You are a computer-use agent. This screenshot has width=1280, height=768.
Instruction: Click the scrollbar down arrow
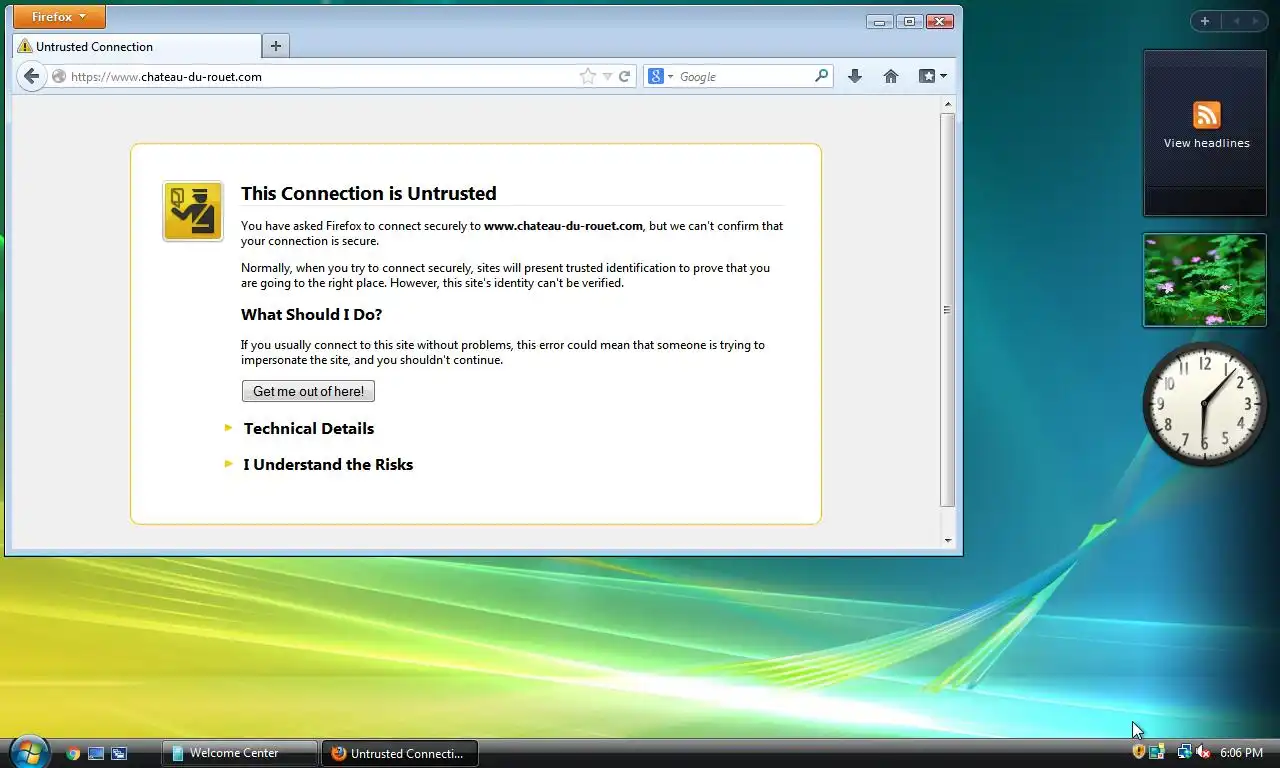click(948, 541)
